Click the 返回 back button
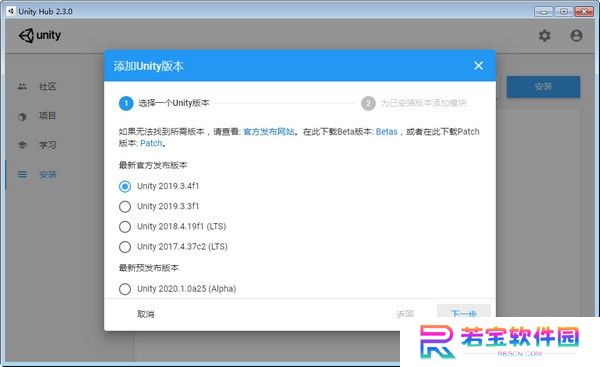 405,314
